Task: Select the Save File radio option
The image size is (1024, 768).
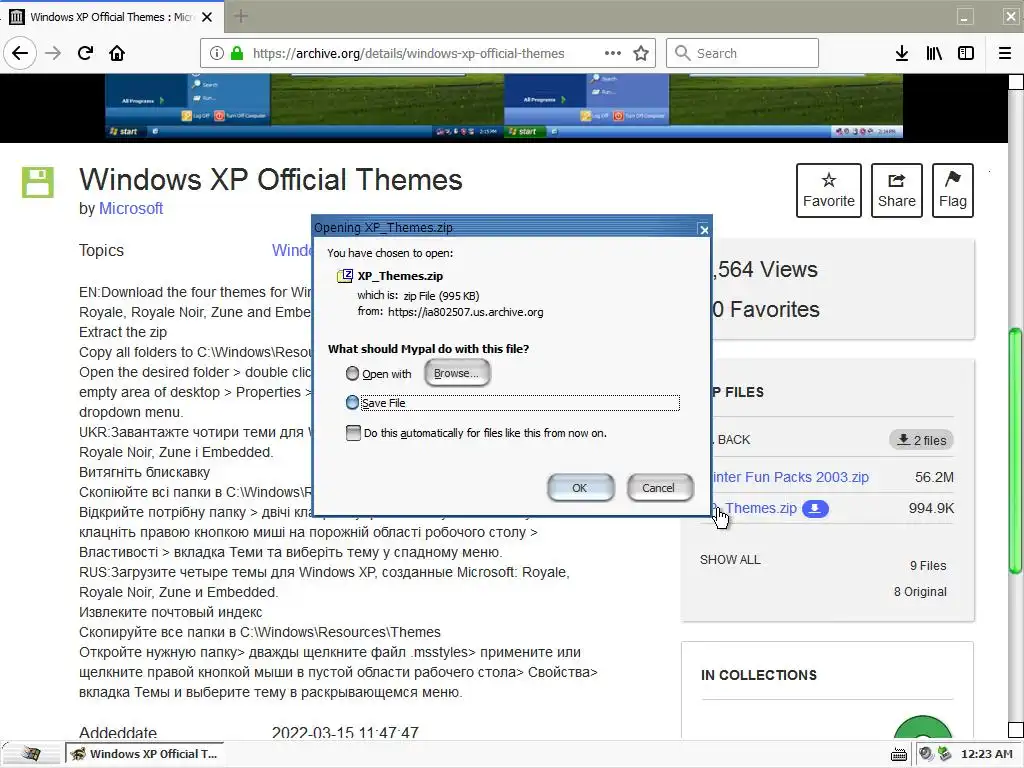Action: 352,402
